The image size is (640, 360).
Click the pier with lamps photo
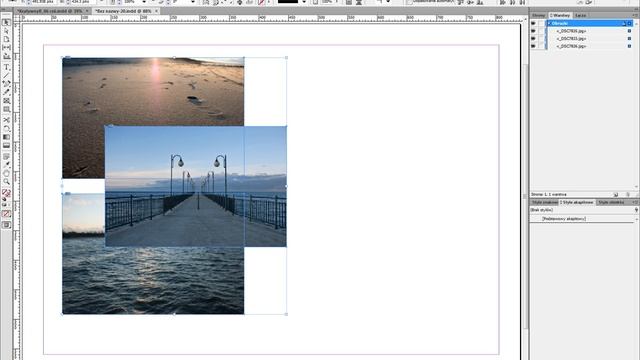point(196,186)
